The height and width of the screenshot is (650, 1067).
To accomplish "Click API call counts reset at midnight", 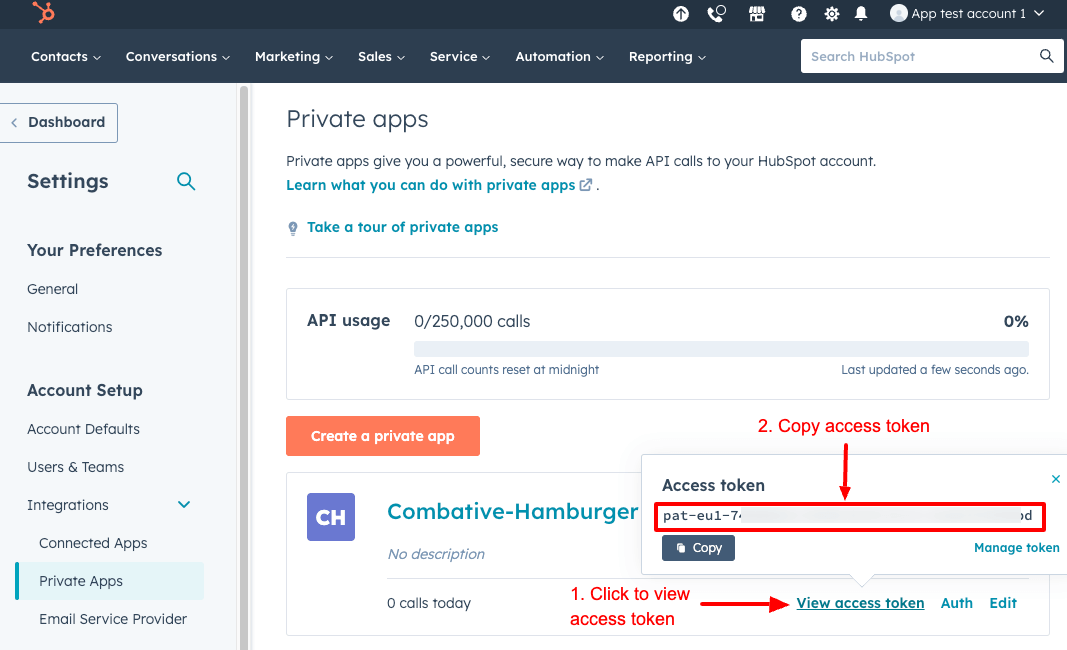I will coord(506,370).
